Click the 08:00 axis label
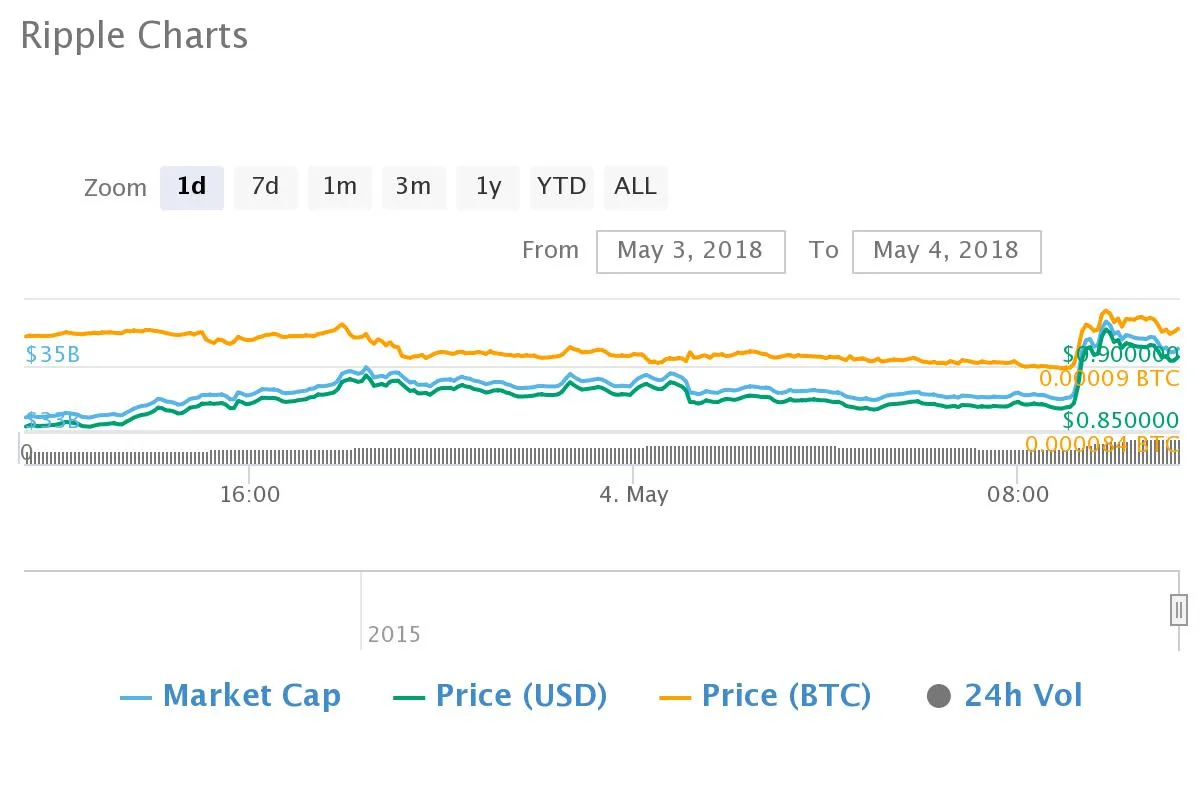 coord(1018,494)
